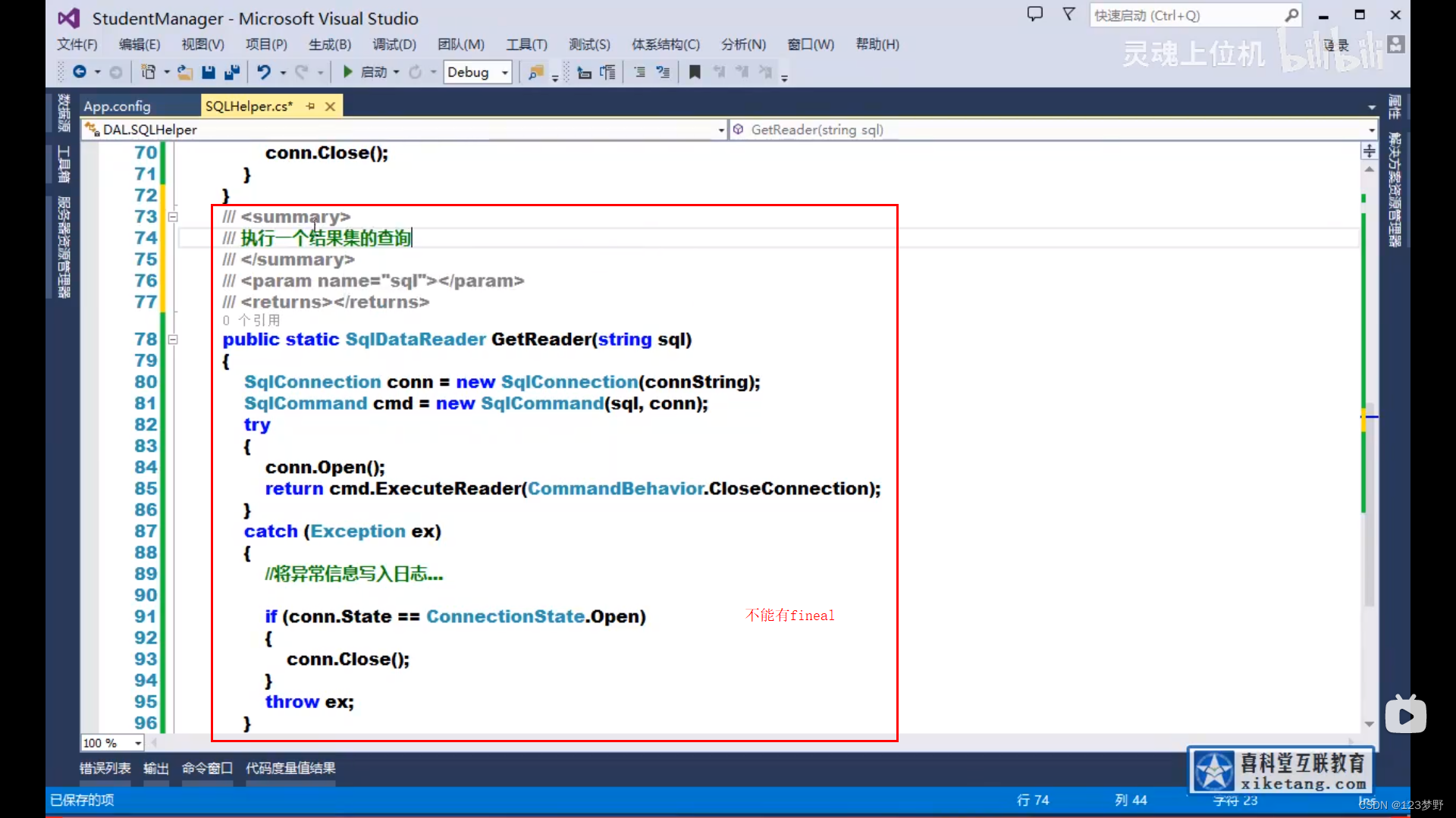
Task: Undo the last edit with the undo arrow
Action: pyautogui.click(x=263, y=72)
